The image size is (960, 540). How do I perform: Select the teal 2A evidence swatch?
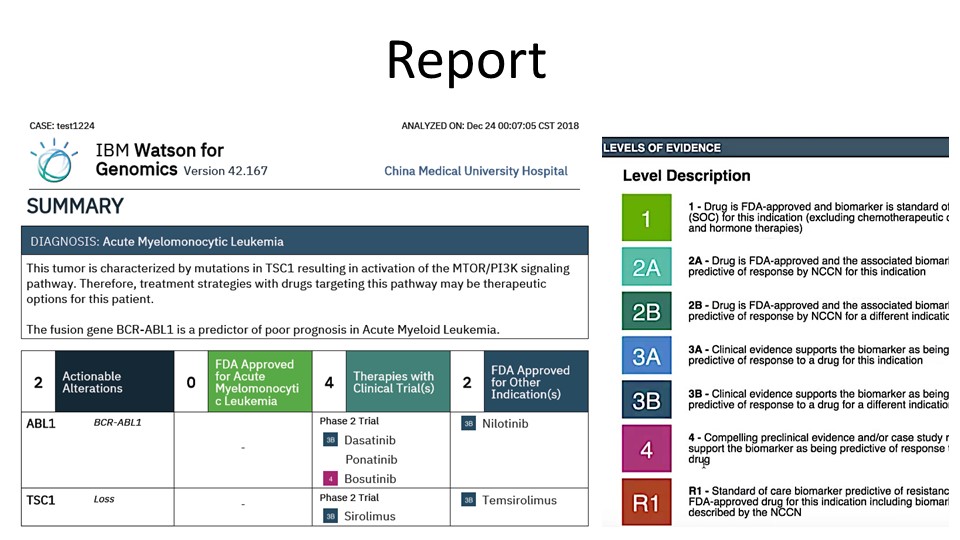(x=647, y=267)
